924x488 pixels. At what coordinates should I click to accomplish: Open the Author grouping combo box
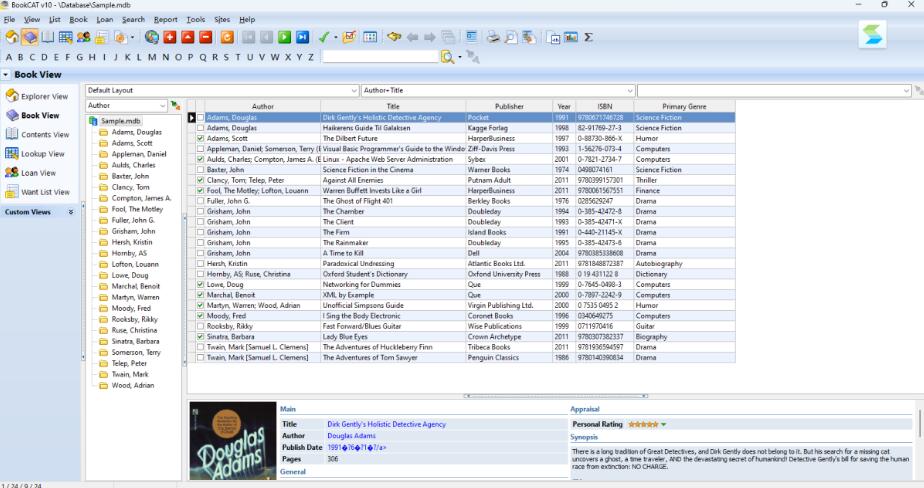(127, 105)
